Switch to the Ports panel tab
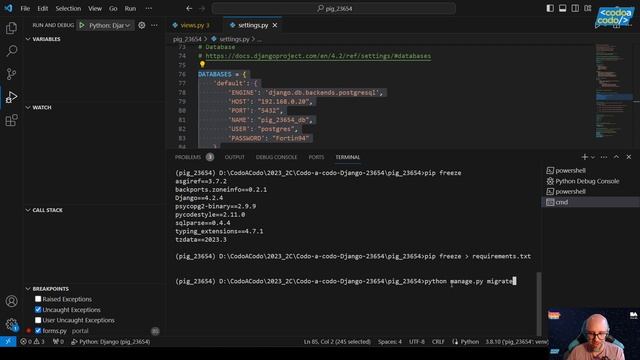The width and height of the screenshot is (640, 360). (316, 157)
